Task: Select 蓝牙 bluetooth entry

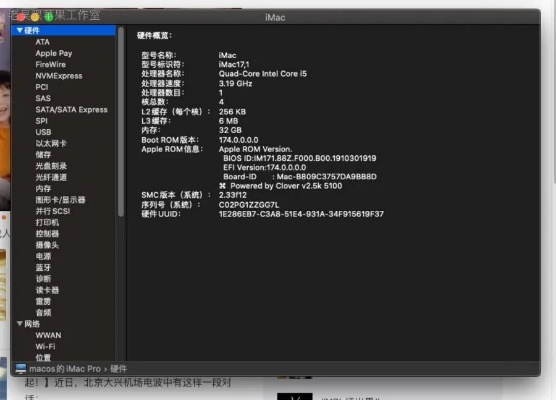Action: pyautogui.click(x=43, y=268)
